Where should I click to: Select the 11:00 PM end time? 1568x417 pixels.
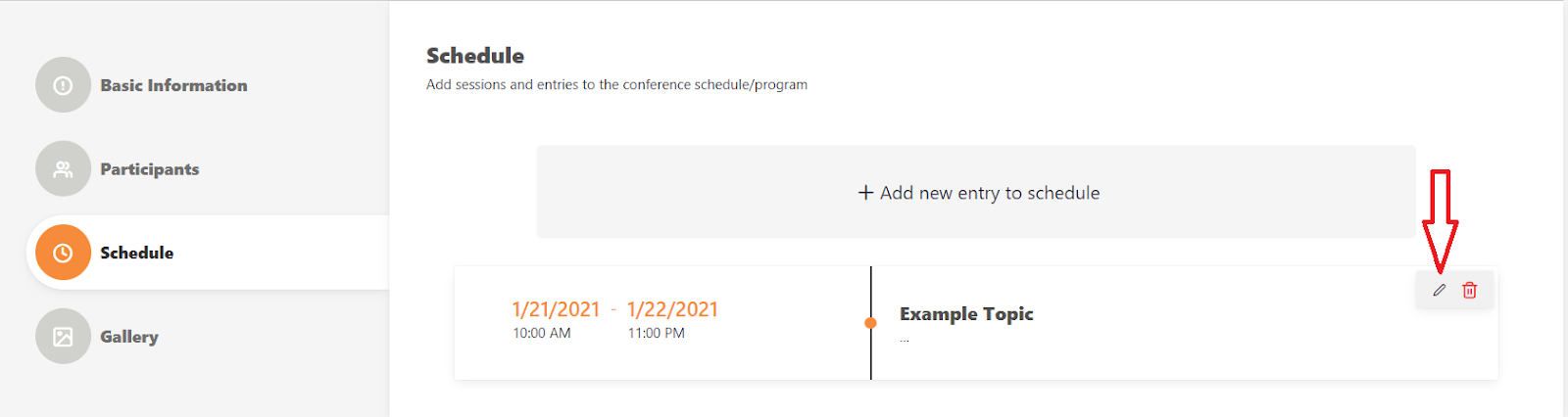(656, 333)
